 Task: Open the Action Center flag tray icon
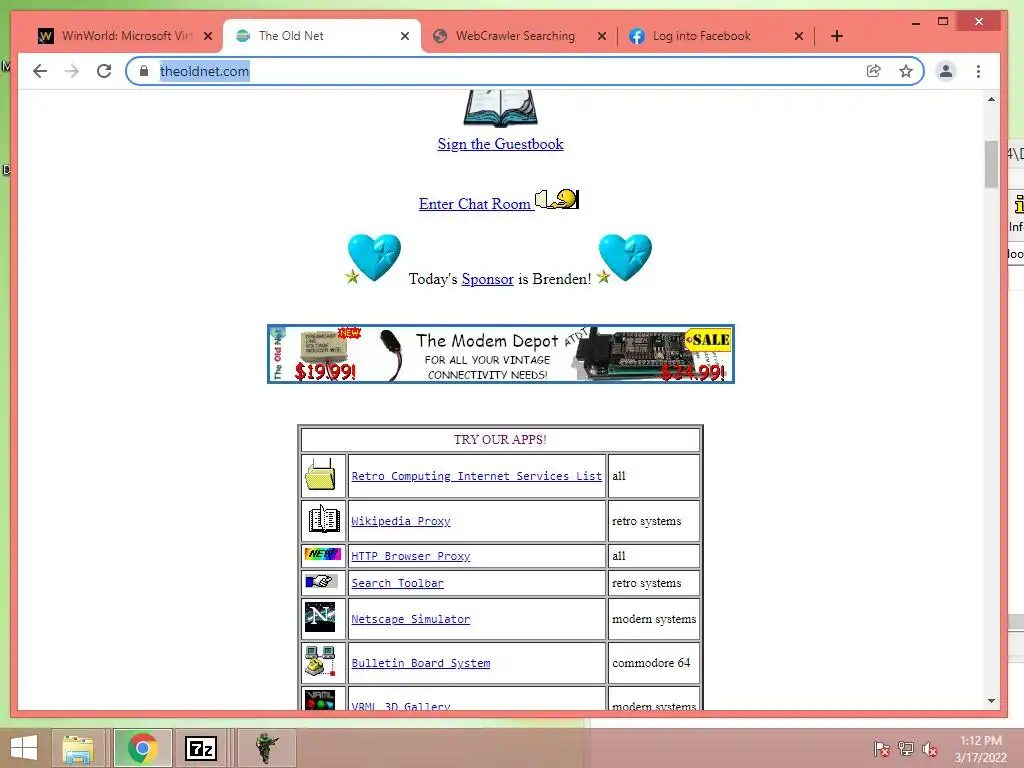tap(882, 749)
